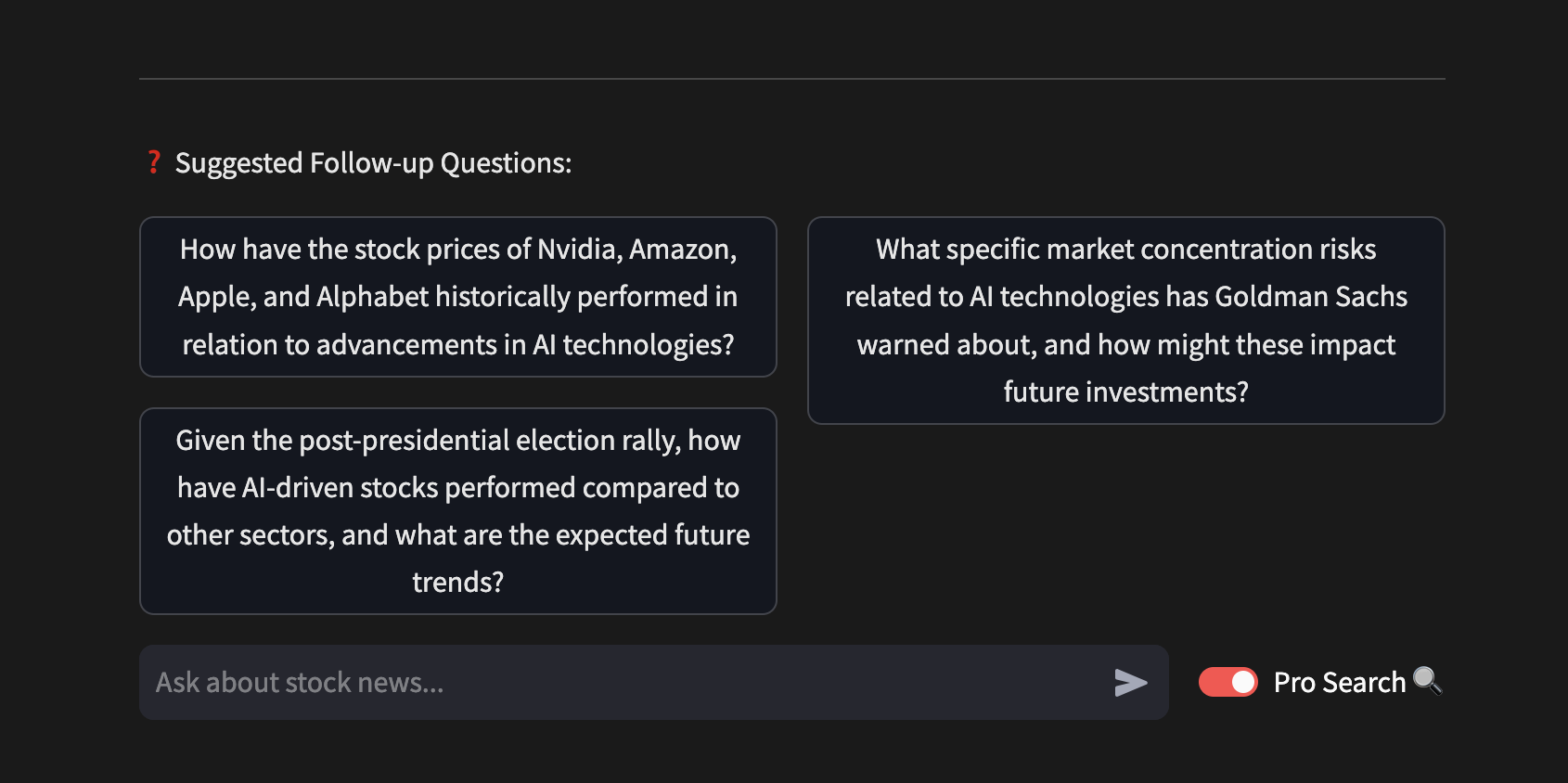This screenshot has height=783, width=1568.
Task: Click the Pro Search label text
Action: [1339, 683]
